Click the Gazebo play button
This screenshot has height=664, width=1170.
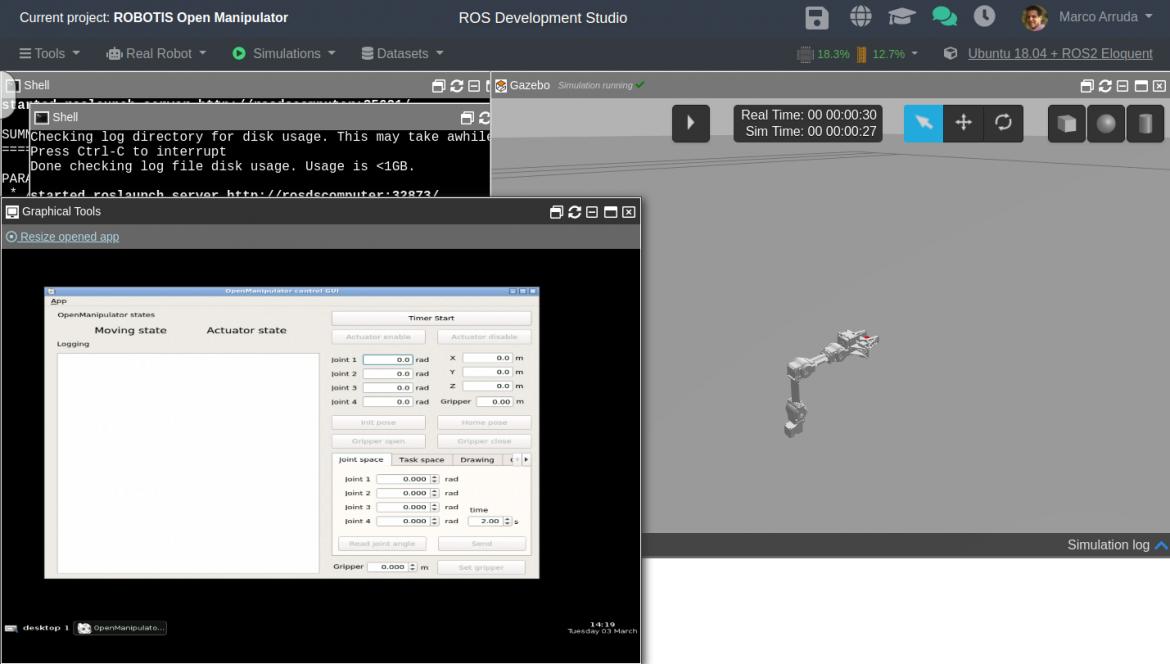coord(690,123)
